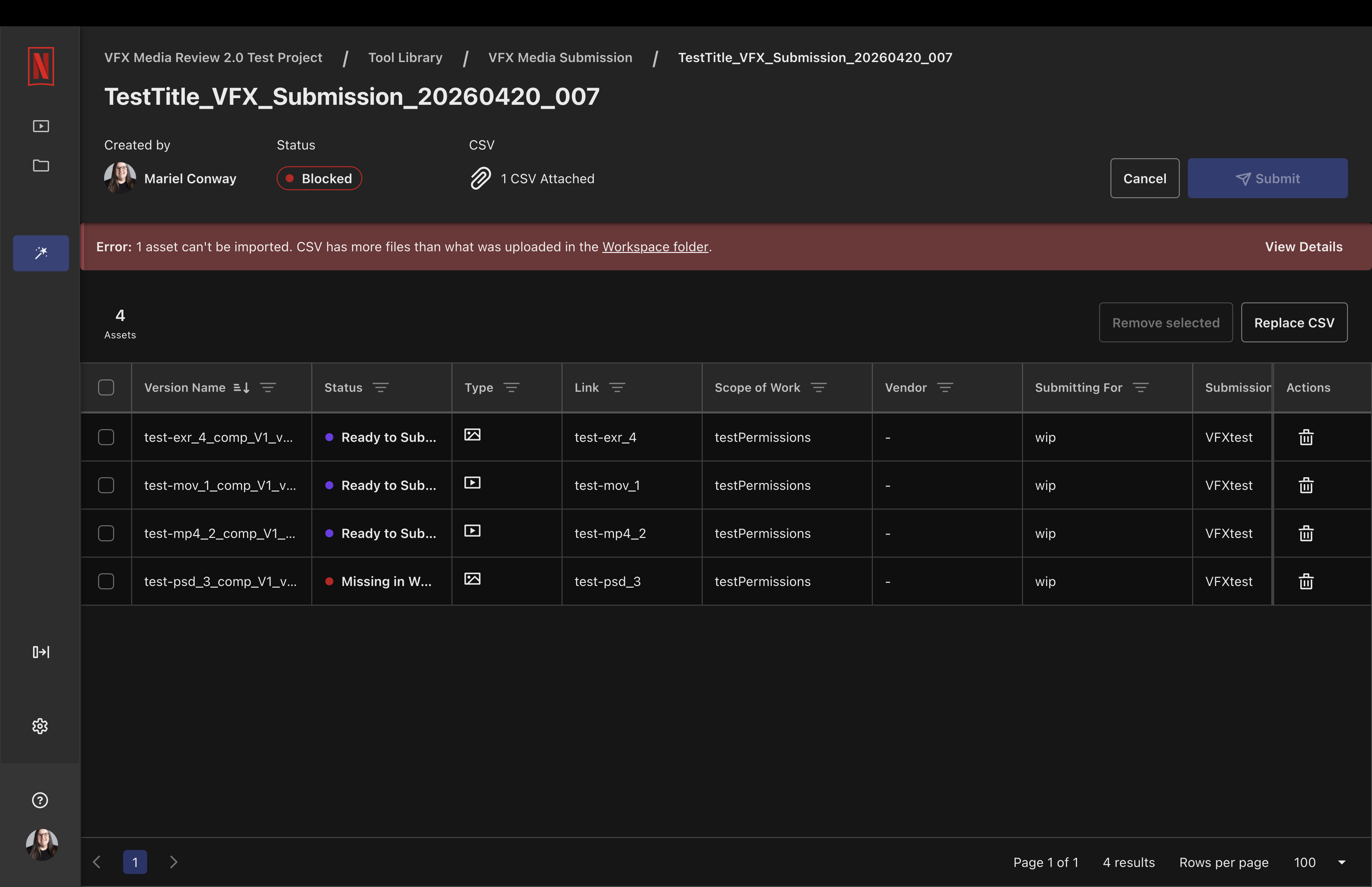Go to the next page chevron
This screenshot has width=1372, height=887.
click(173, 862)
